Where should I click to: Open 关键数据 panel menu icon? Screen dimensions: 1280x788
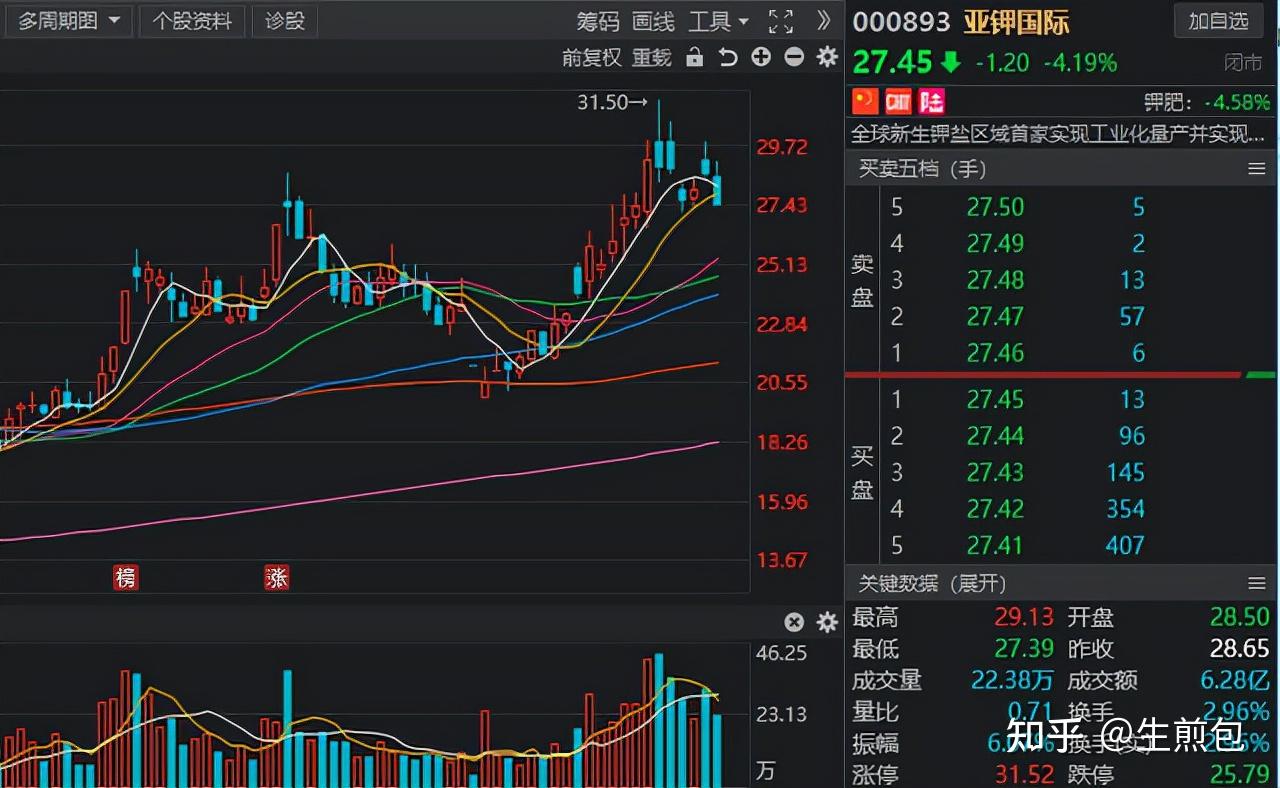1257,583
